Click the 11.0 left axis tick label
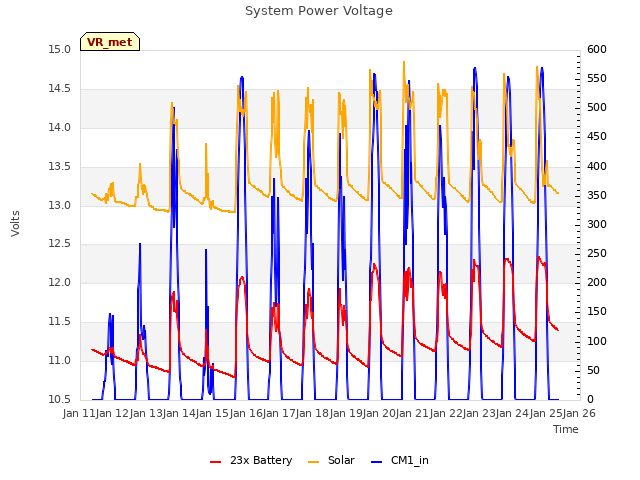 [x=60, y=360]
